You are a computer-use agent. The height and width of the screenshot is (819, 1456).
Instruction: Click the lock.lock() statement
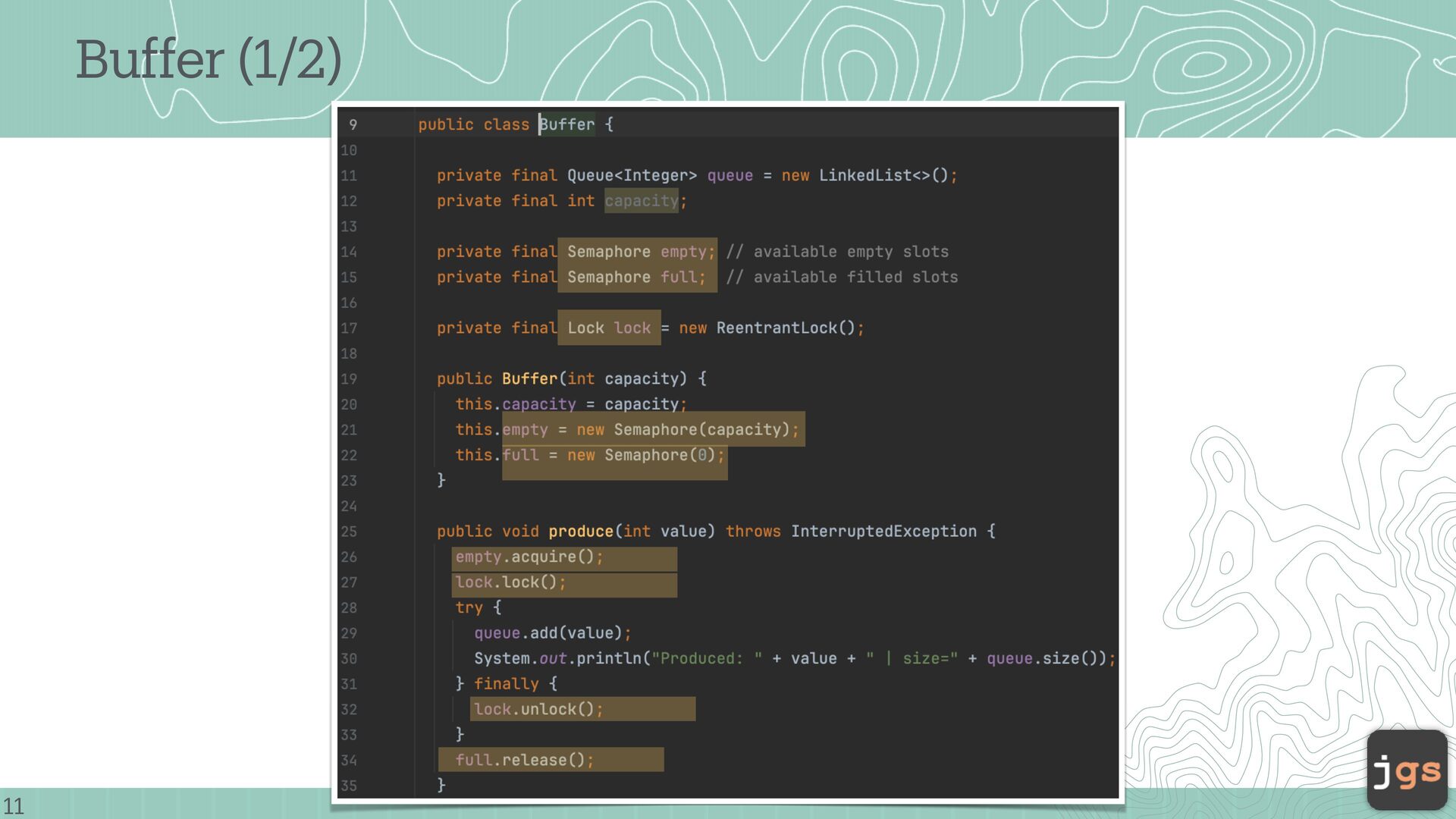point(510,582)
